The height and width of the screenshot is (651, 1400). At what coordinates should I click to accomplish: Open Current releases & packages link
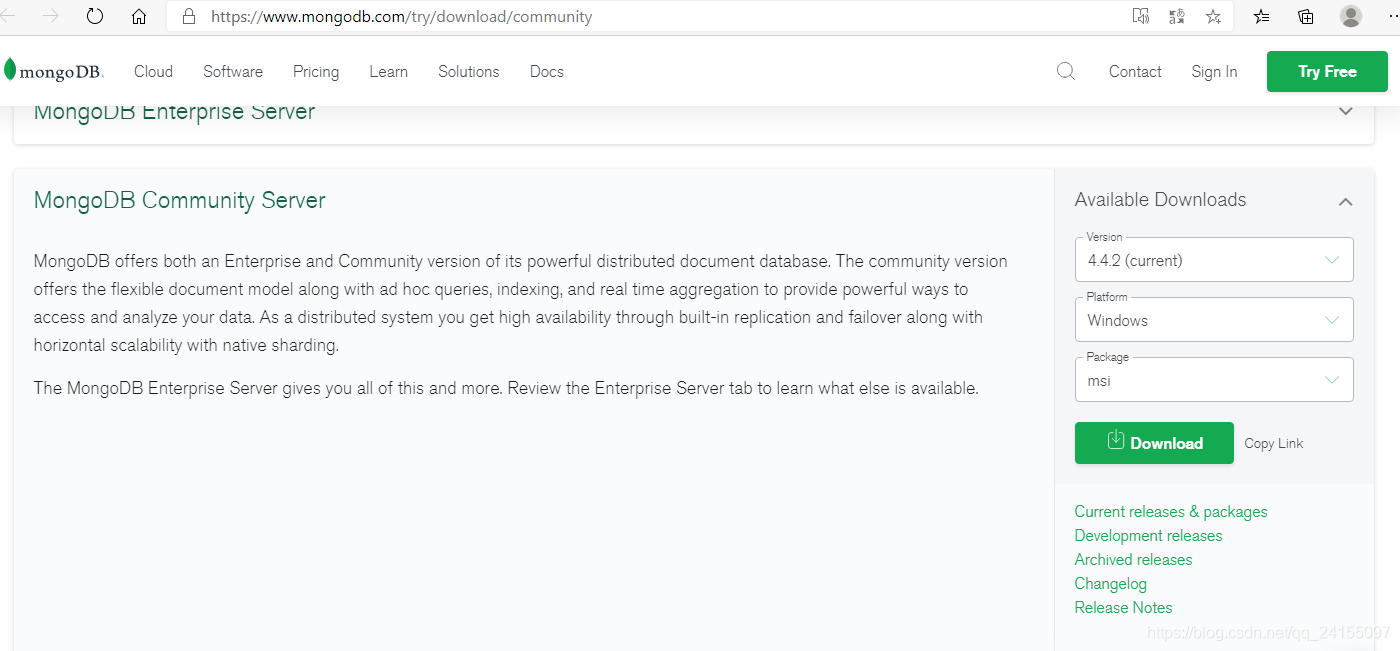[x=1171, y=512]
